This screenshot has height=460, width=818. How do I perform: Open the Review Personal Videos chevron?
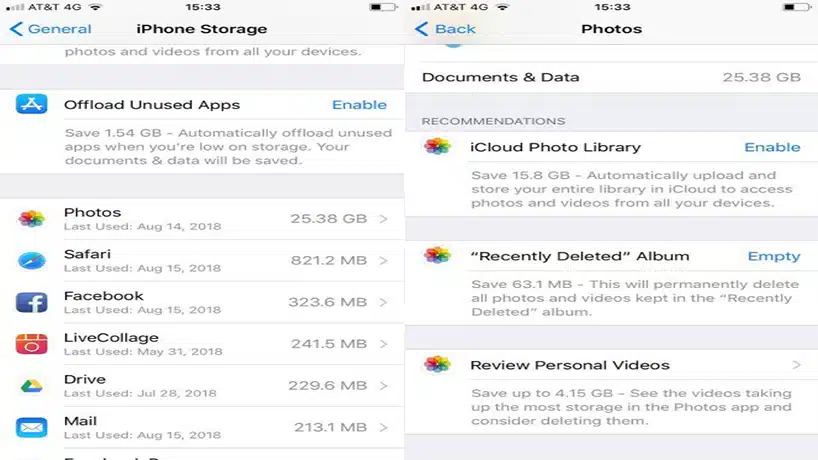coord(796,365)
